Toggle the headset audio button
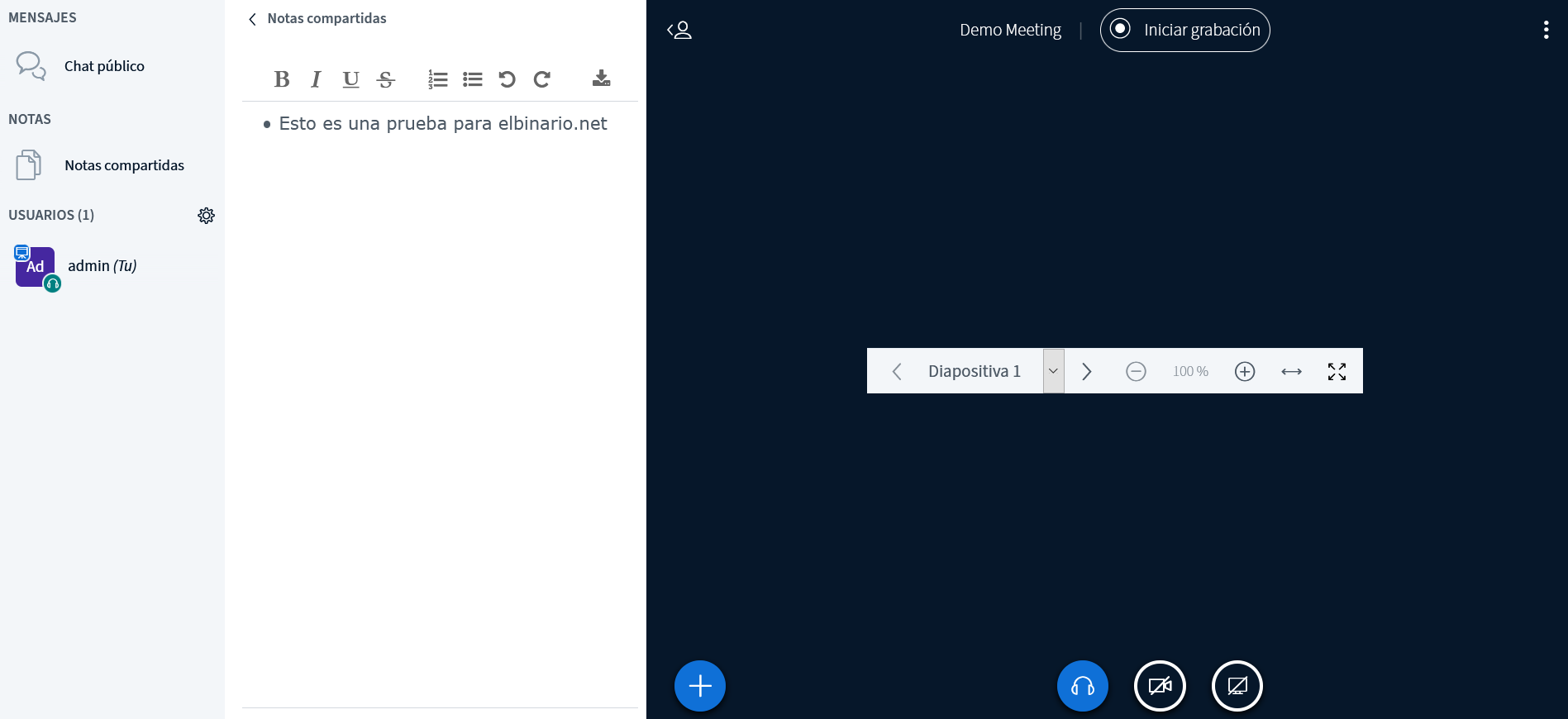The width and height of the screenshot is (1568, 719). tap(1082, 686)
